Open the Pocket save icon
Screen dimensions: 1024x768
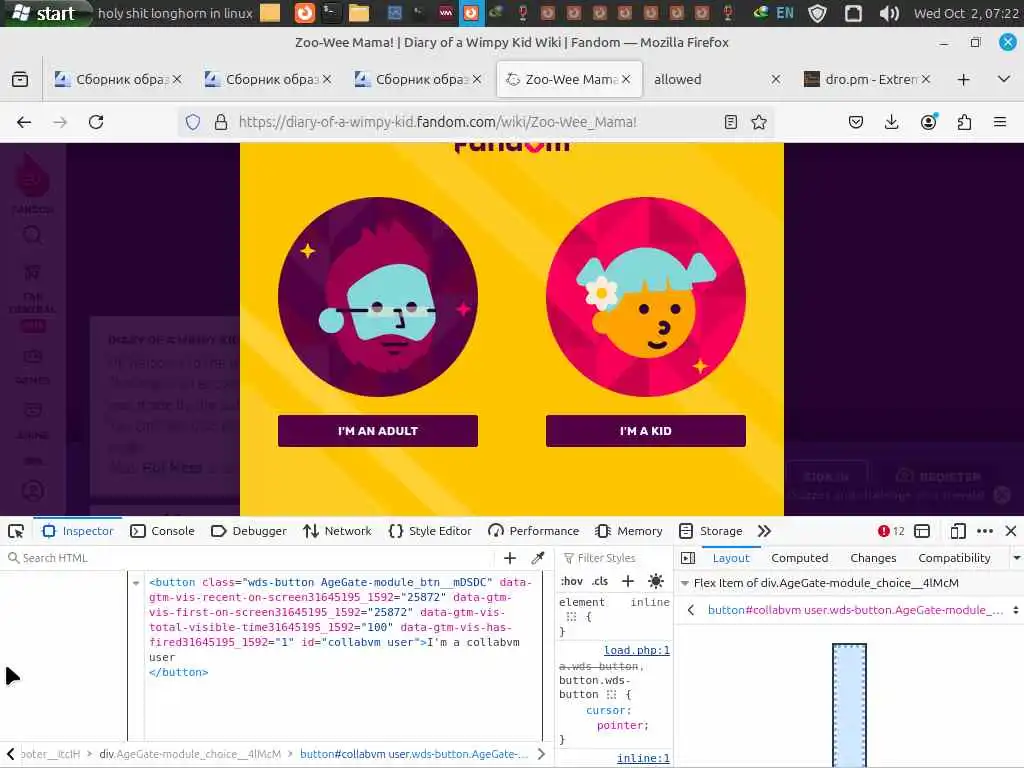pyautogui.click(x=856, y=122)
